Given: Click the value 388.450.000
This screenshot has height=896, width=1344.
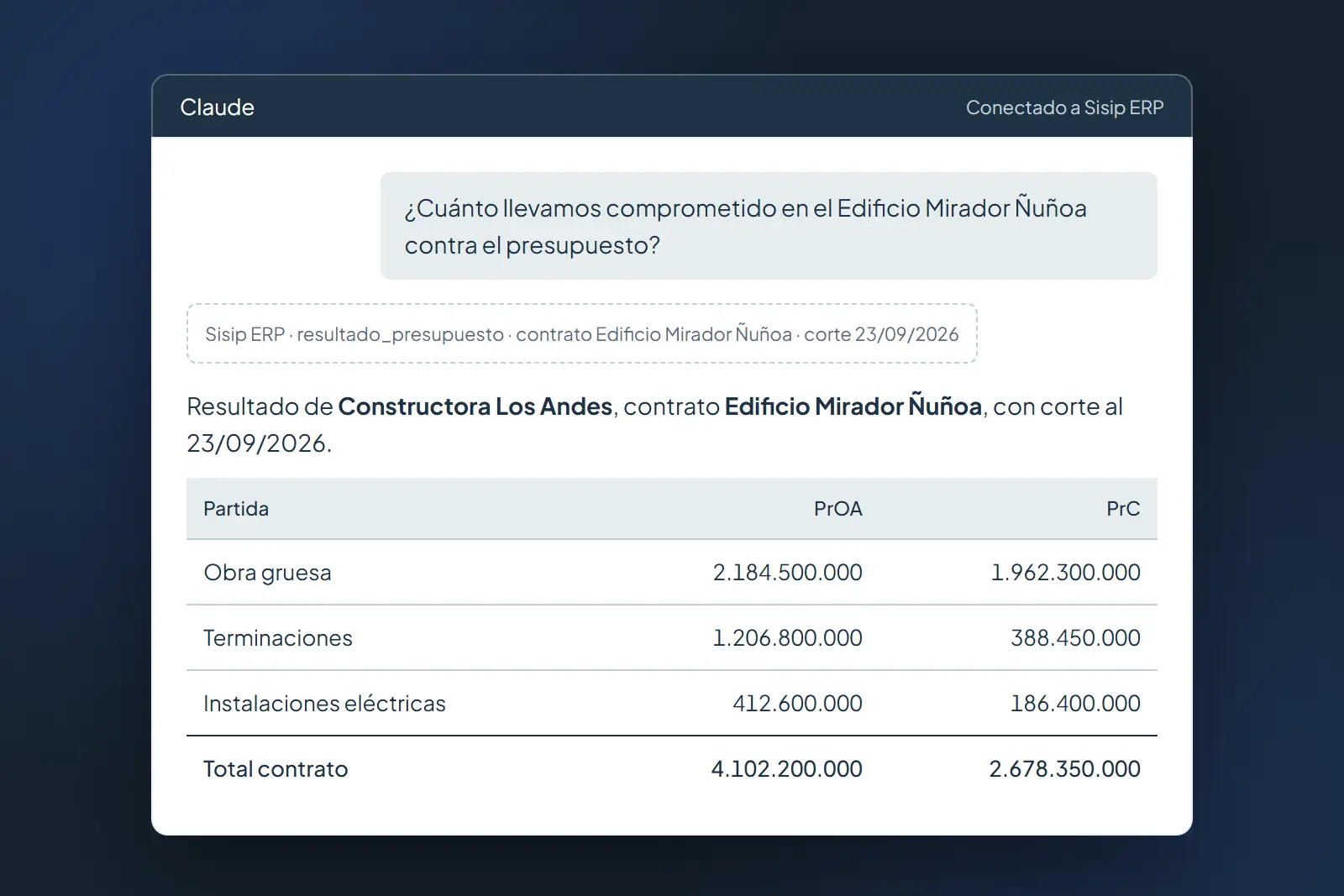Looking at the screenshot, I should coord(1075,638).
